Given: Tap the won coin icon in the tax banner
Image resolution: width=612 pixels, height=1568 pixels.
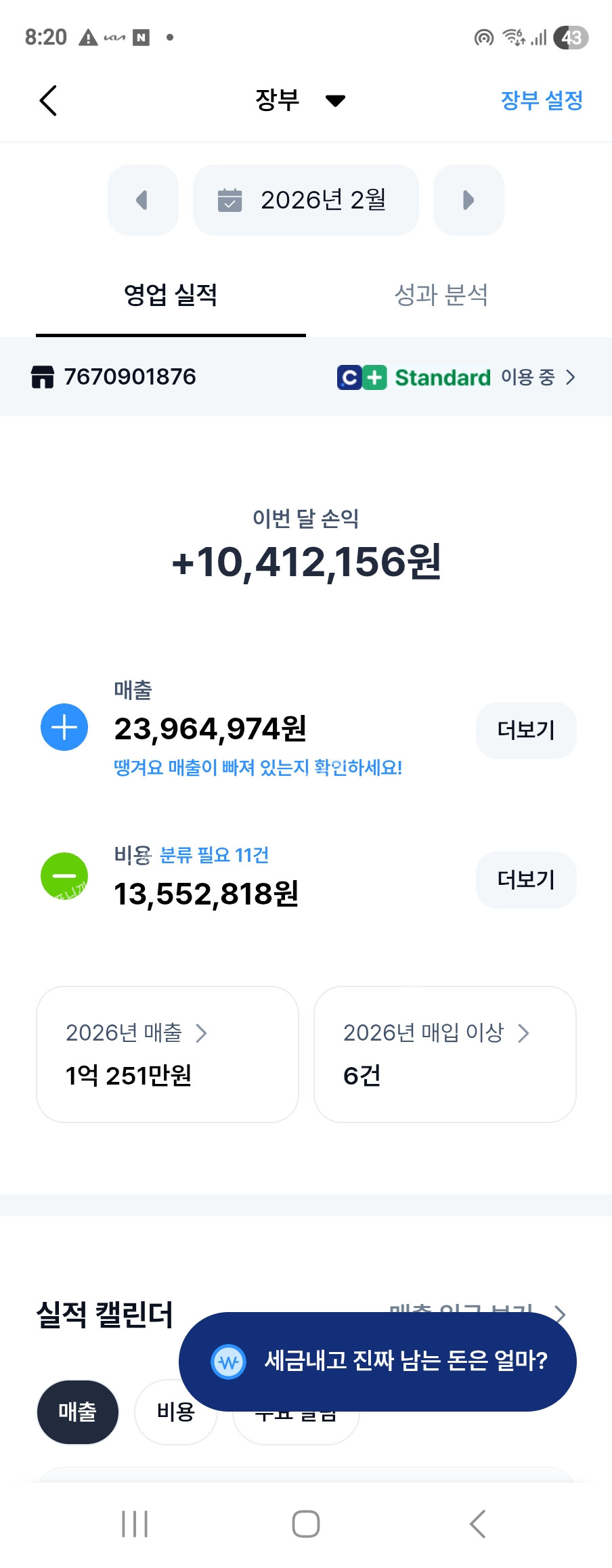Looking at the screenshot, I should [x=229, y=1362].
